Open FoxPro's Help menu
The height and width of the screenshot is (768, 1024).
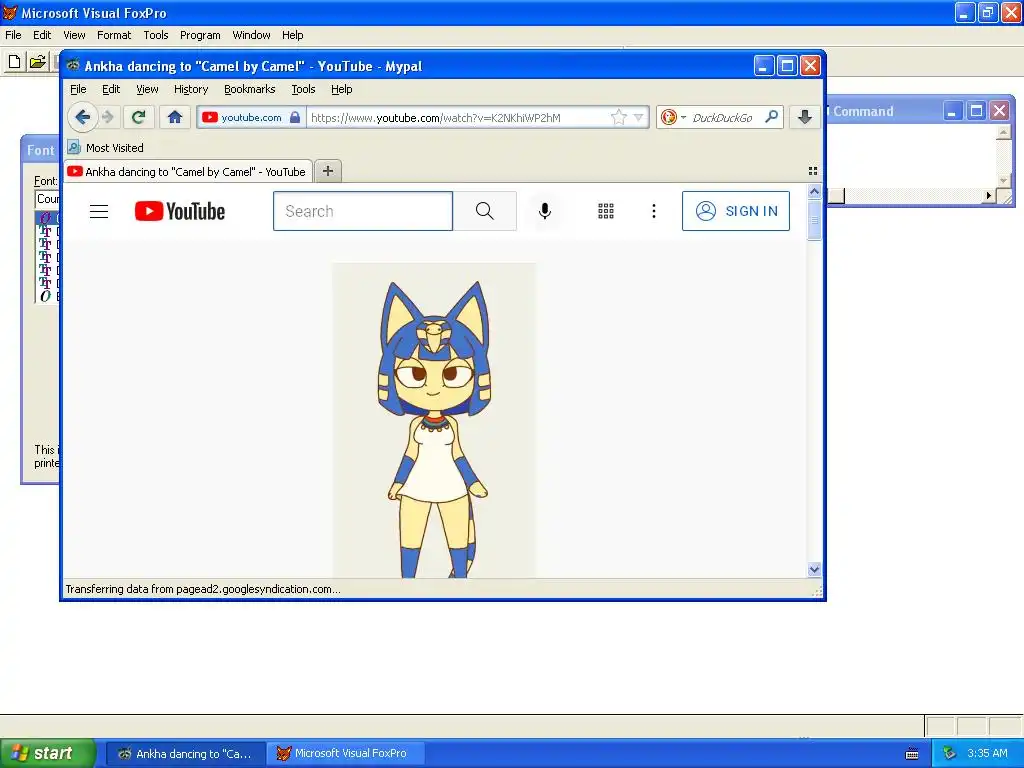(x=293, y=35)
